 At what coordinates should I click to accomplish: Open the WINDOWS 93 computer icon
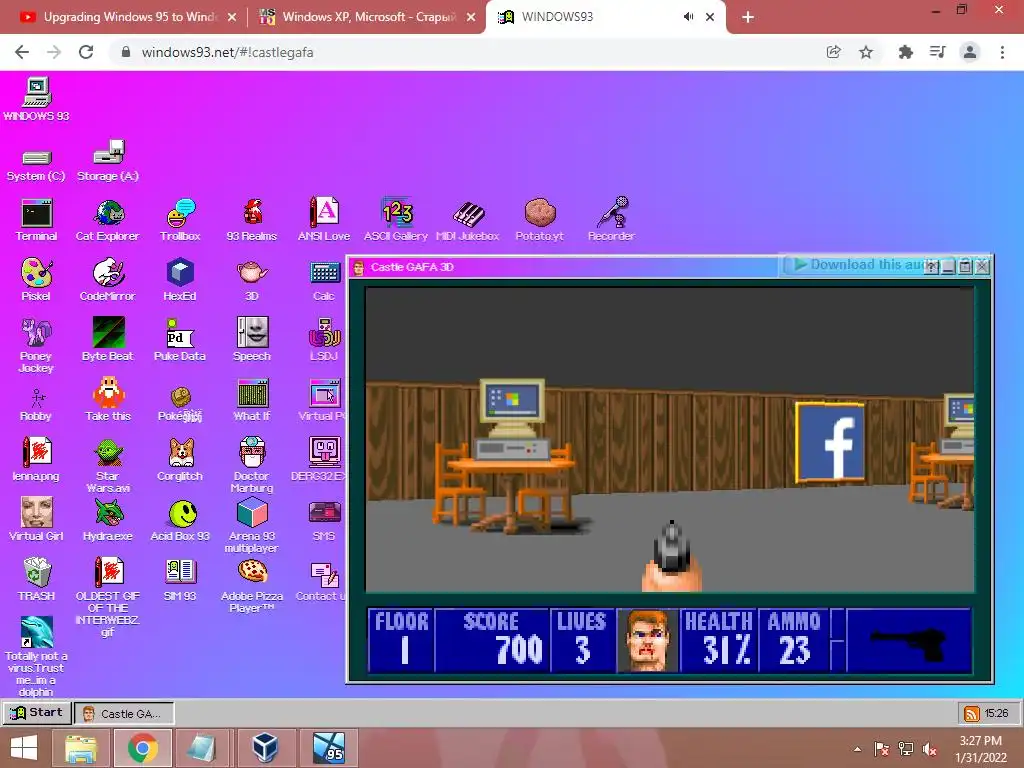click(x=37, y=99)
